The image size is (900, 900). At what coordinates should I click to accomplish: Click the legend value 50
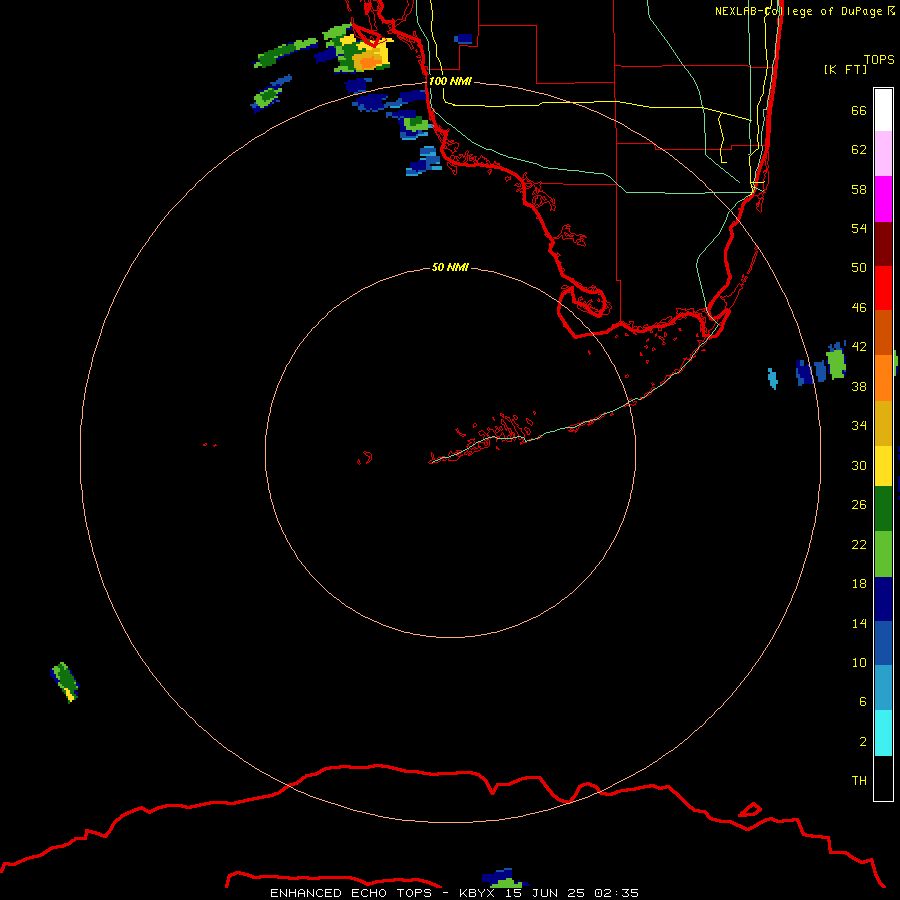[x=859, y=268]
